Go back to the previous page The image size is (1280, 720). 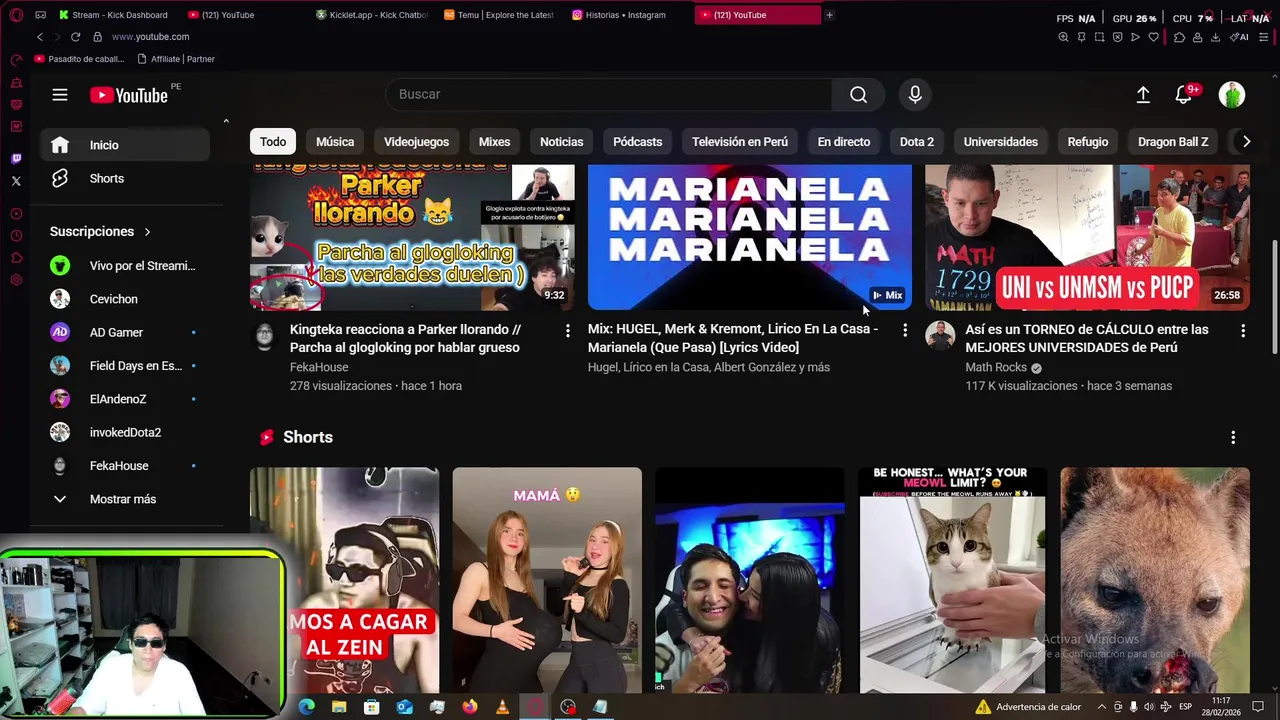click(40, 37)
